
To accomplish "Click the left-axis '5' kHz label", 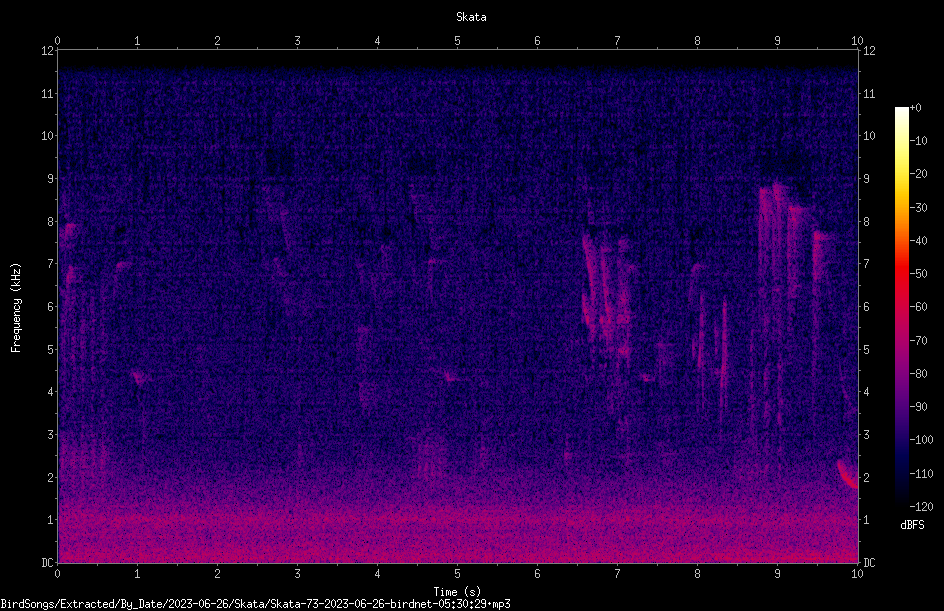I will (50, 349).
